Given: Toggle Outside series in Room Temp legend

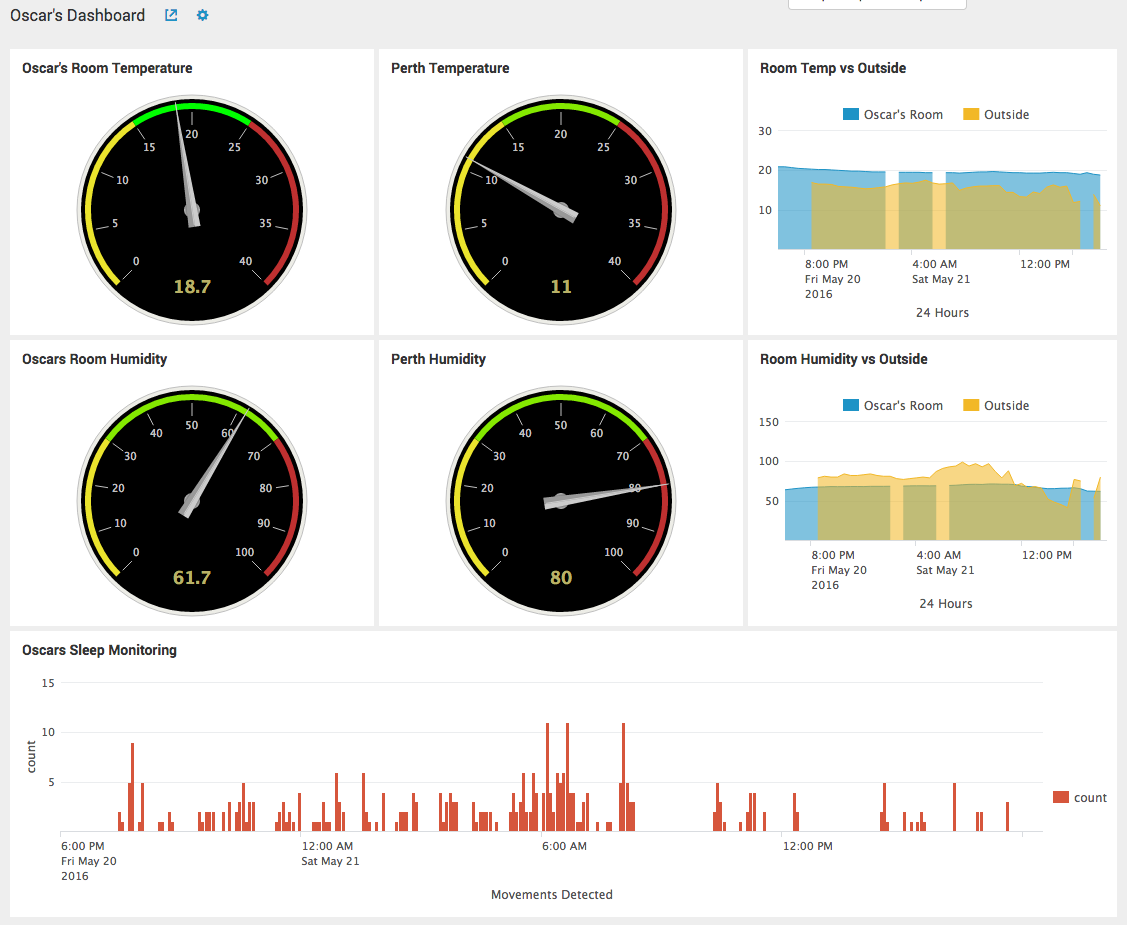Looking at the screenshot, I should (x=996, y=114).
